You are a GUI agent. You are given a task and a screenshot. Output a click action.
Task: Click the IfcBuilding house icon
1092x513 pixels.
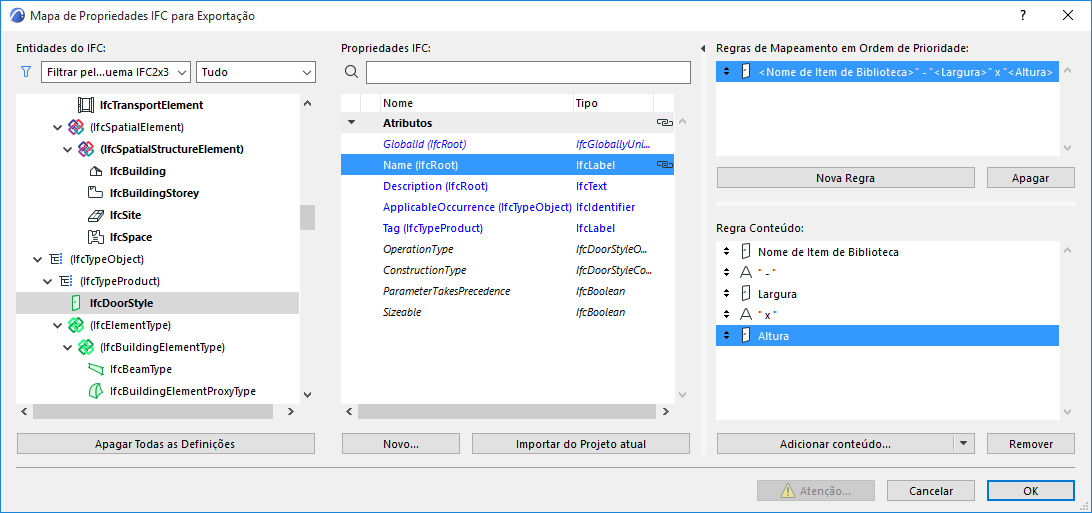[x=96, y=171]
